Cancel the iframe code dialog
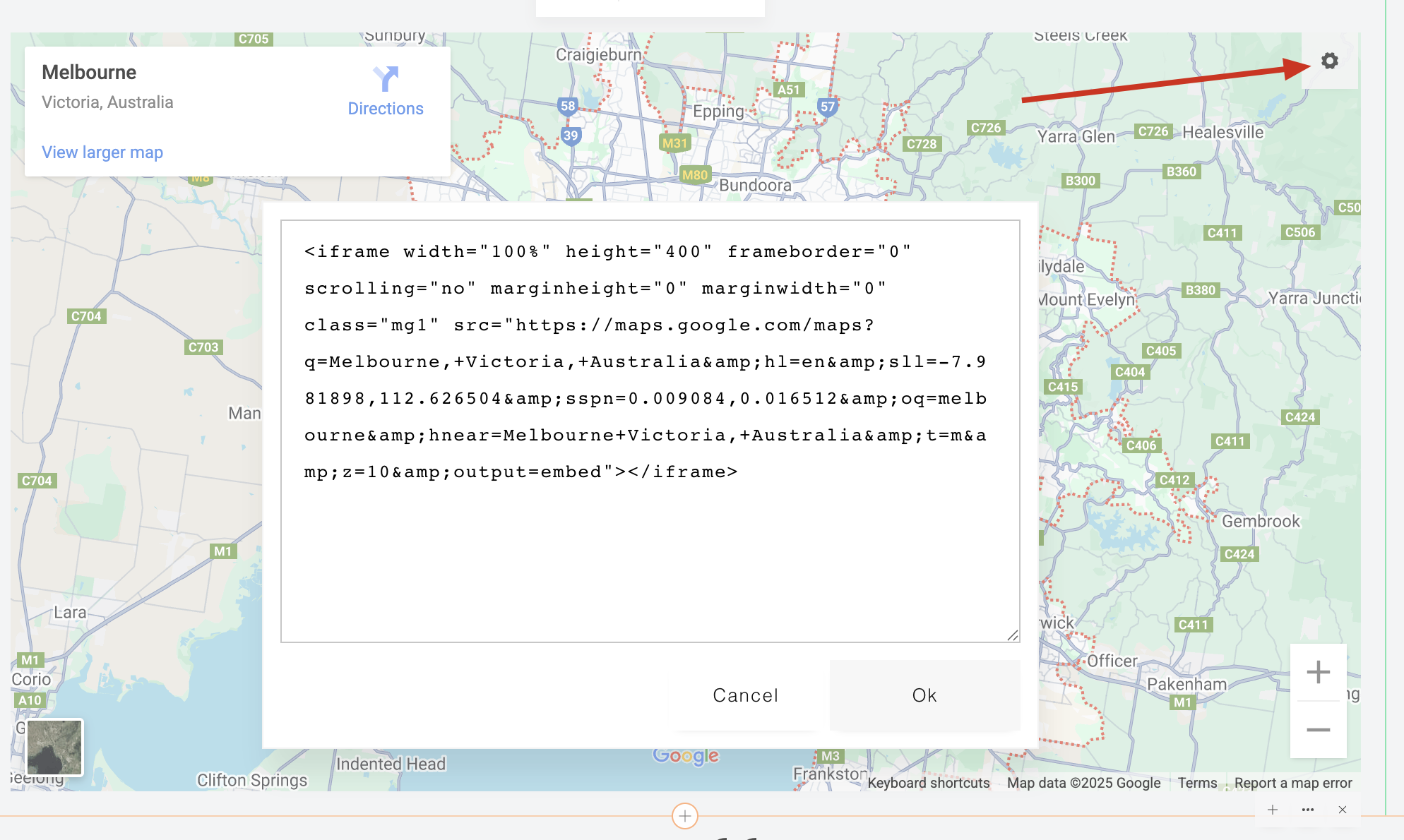The height and width of the screenshot is (840, 1404). tap(745, 695)
